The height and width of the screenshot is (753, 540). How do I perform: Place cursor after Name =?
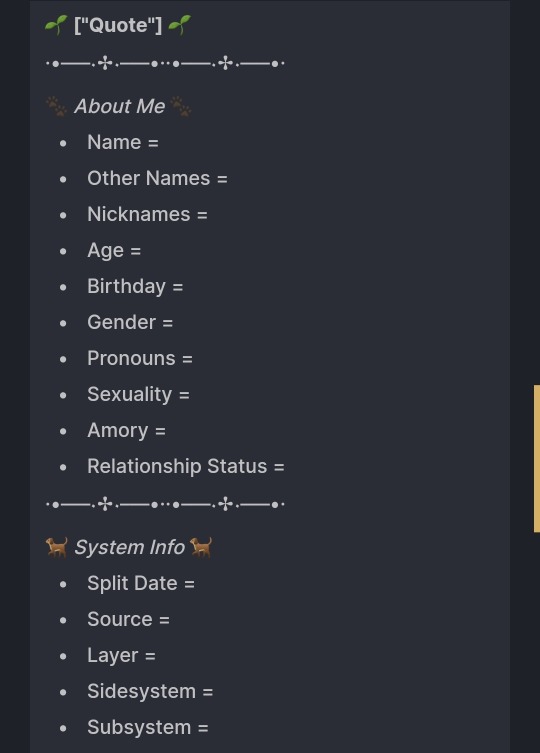coord(160,143)
